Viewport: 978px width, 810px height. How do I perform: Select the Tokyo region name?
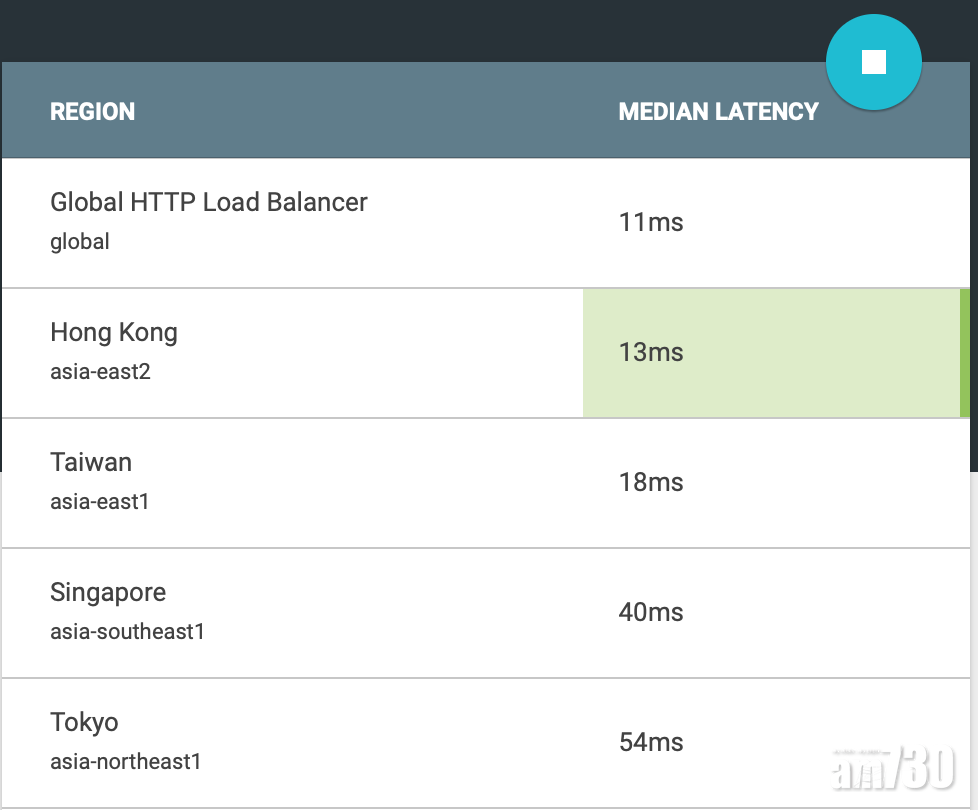point(84,722)
